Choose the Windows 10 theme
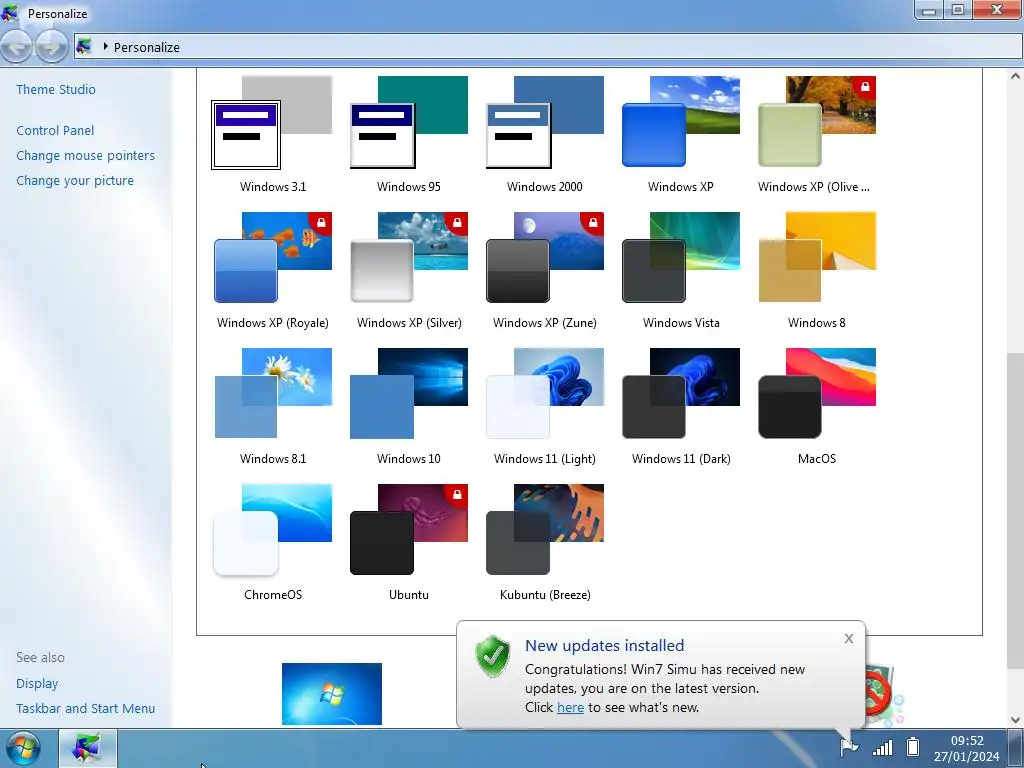1024x768 pixels. (409, 406)
